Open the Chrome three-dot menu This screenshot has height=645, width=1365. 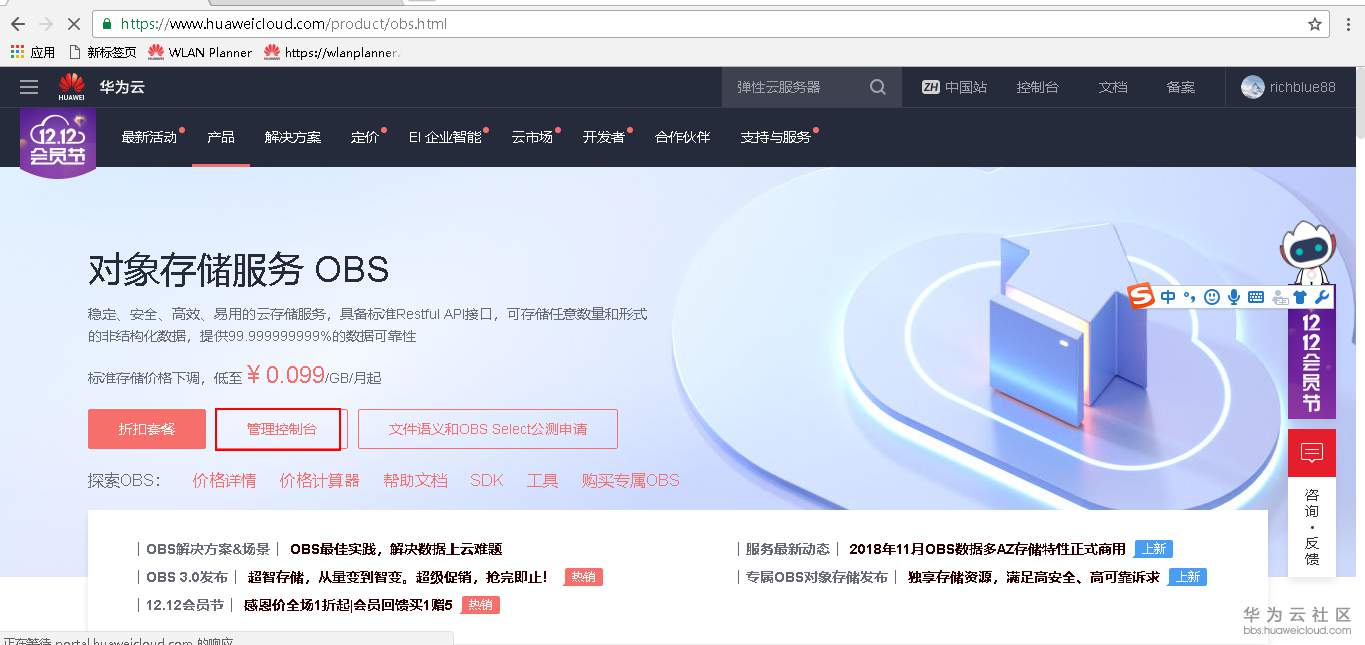1347,24
